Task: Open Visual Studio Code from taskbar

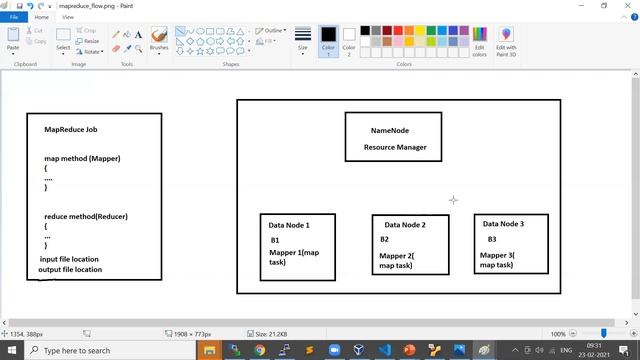Action: [384, 350]
